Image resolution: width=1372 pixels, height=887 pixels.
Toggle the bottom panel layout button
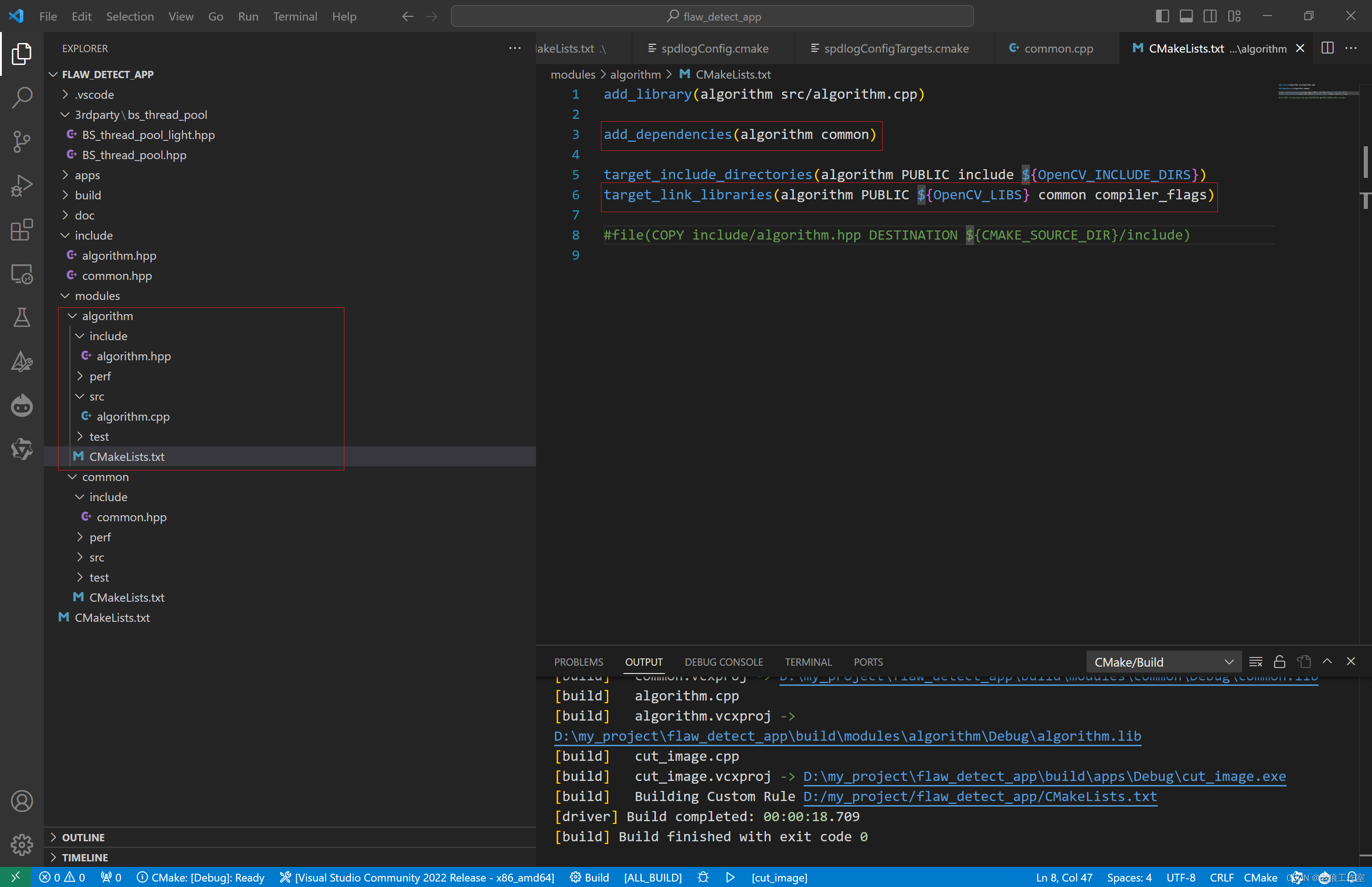coord(1186,16)
